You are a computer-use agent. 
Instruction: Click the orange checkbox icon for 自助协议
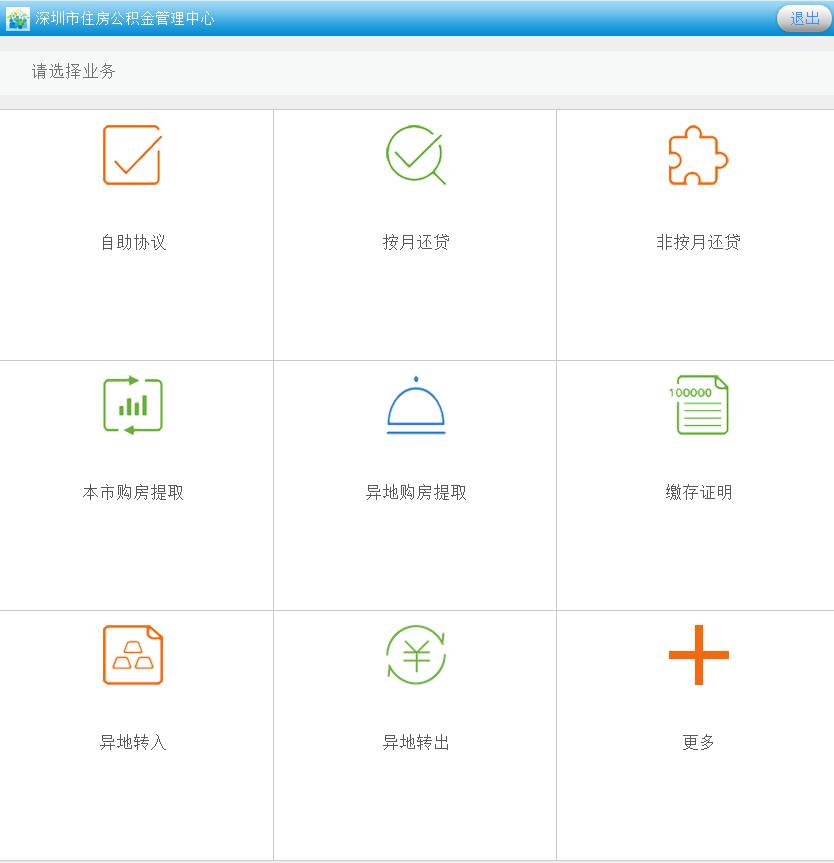(132, 155)
